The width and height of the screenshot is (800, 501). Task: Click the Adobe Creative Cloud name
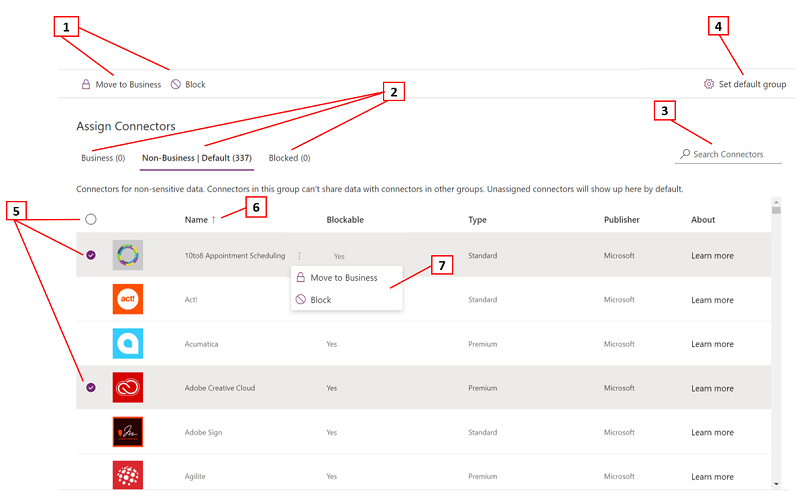219,388
